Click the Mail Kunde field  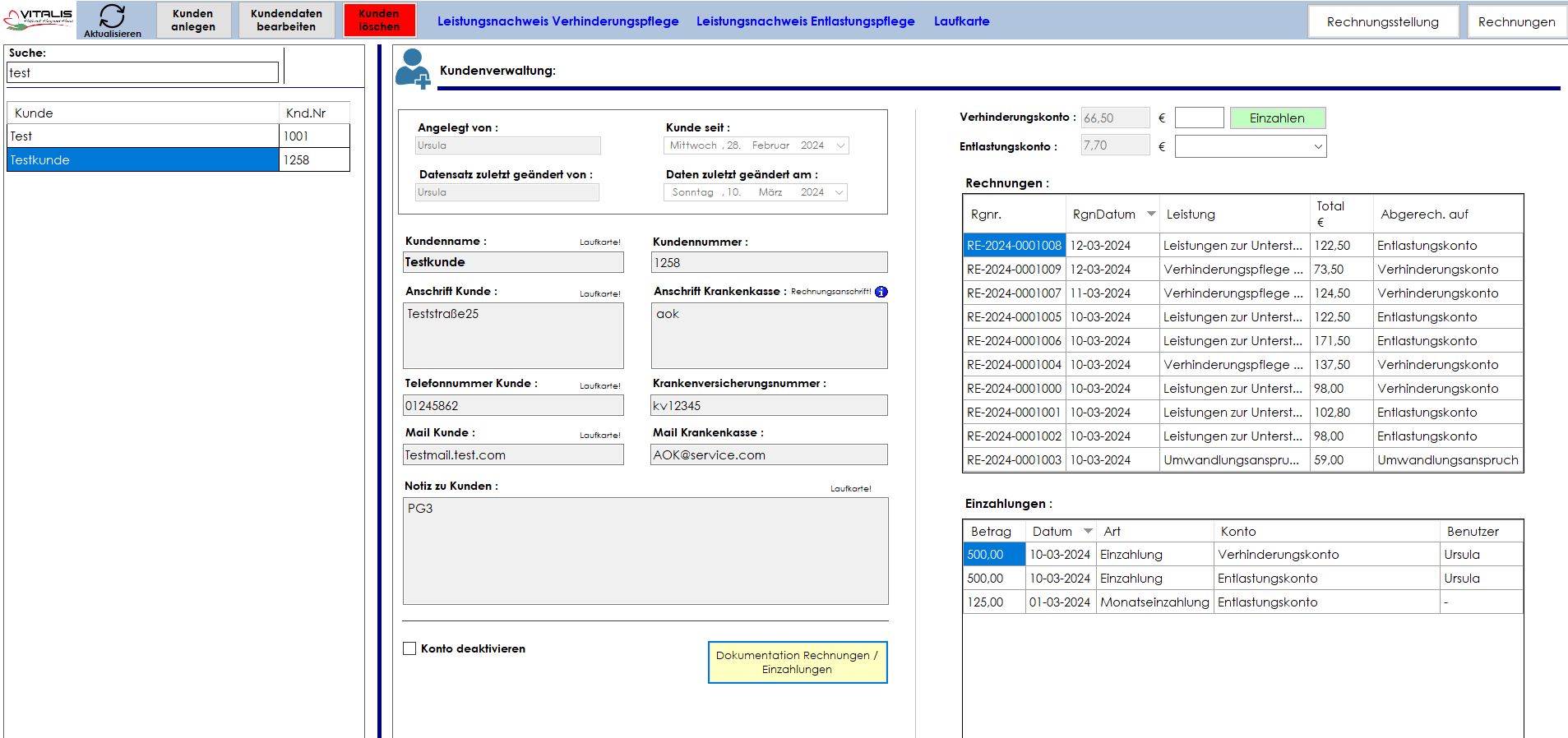[x=513, y=454]
